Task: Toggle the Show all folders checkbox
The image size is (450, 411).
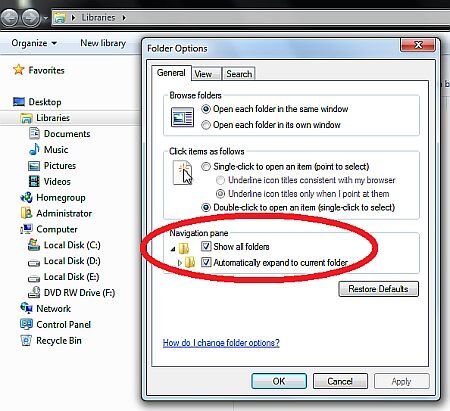Action: click(206, 246)
